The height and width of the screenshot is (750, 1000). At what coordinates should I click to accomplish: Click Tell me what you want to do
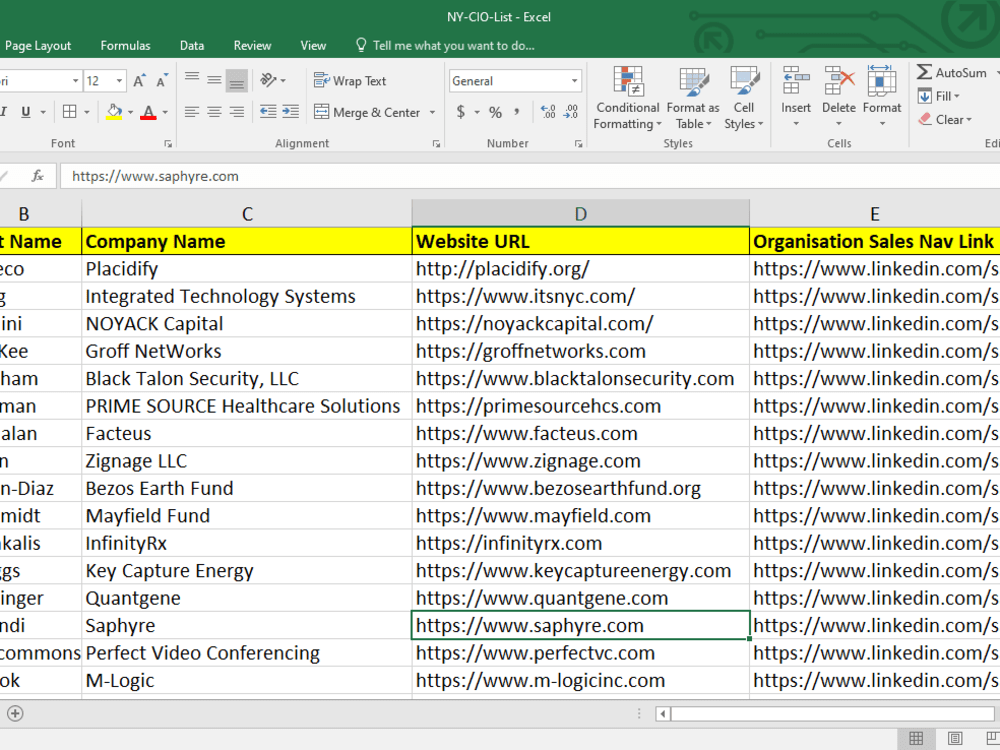point(445,45)
